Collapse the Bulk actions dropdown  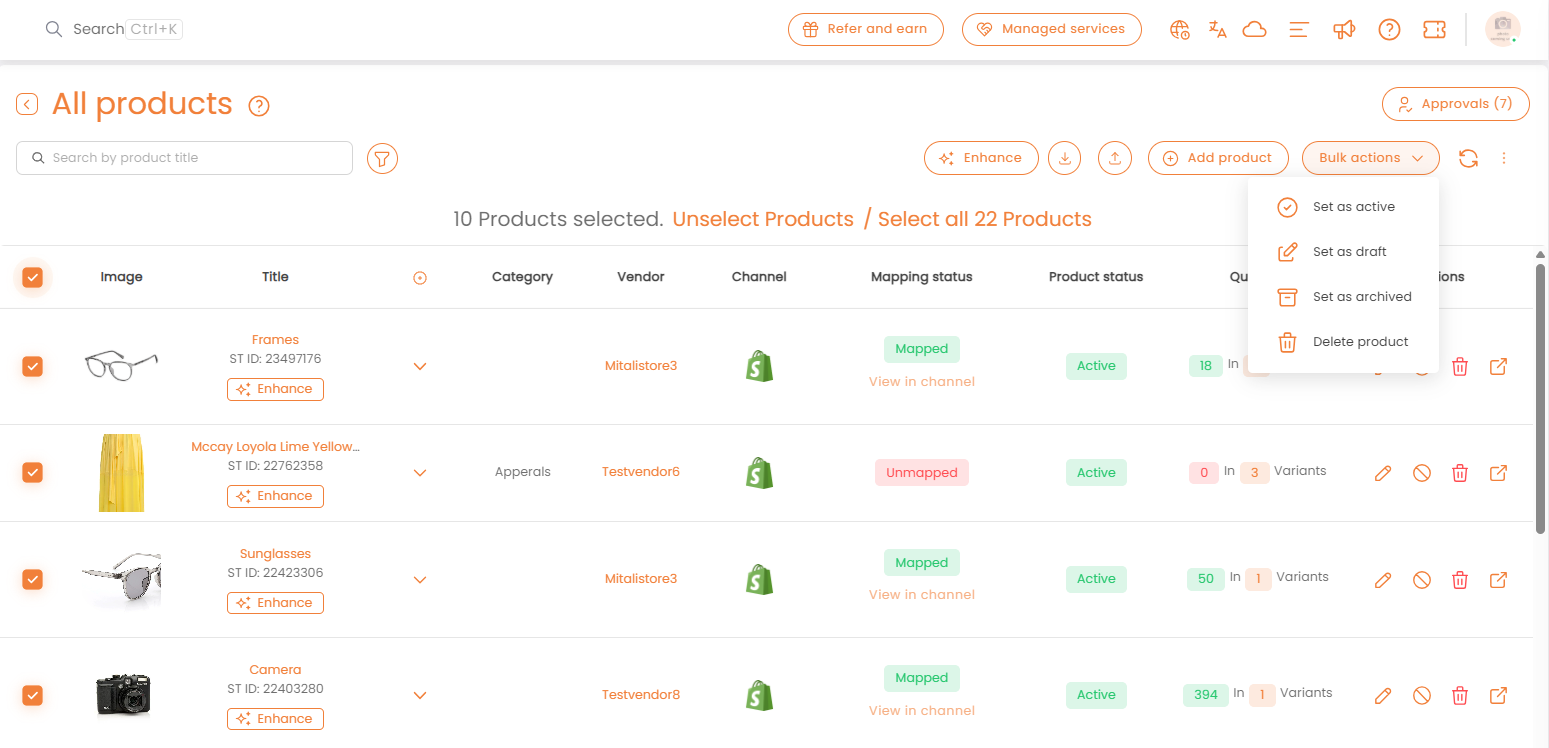pyautogui.click(x=1371, y=158)
